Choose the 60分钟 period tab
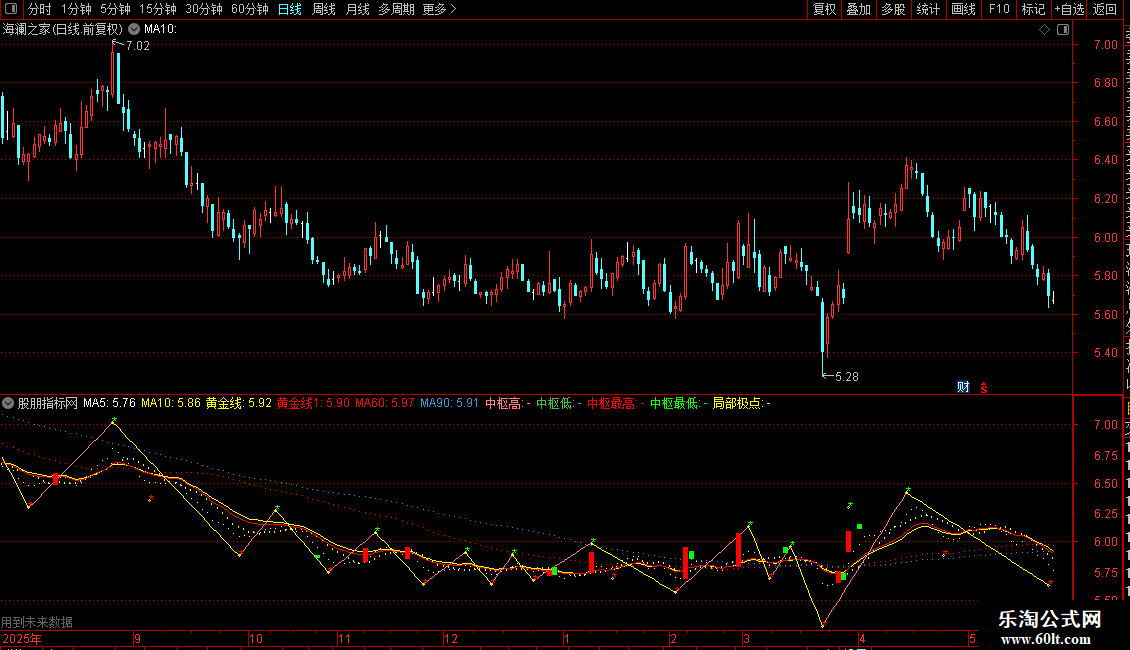 [x=250, y=9]
